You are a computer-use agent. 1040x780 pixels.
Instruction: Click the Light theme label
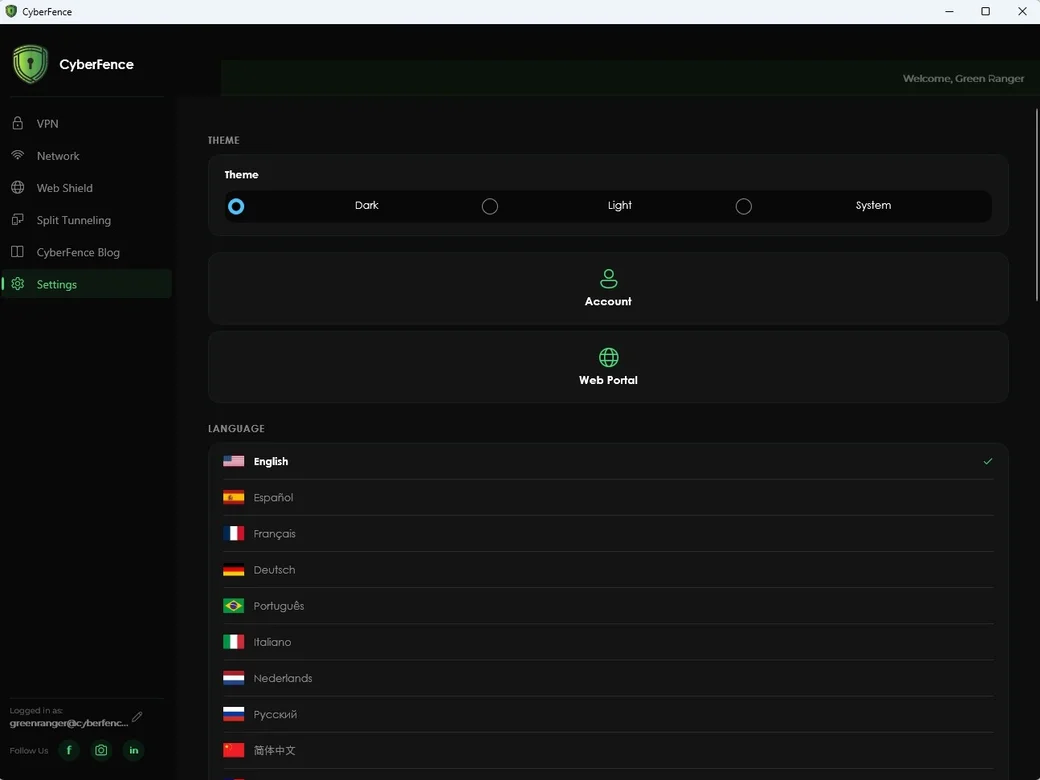point(619,205)
